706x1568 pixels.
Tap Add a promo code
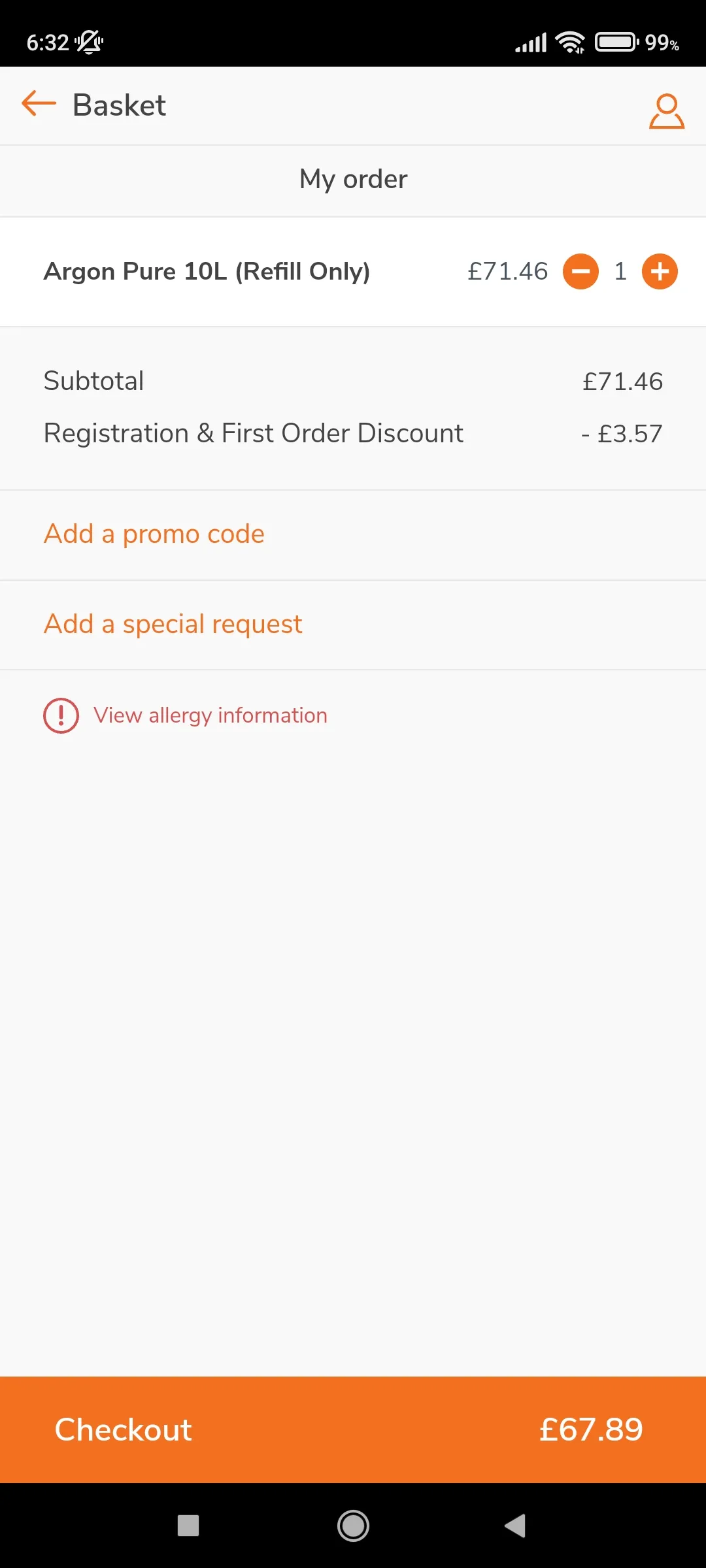click(x=154, y=534)
